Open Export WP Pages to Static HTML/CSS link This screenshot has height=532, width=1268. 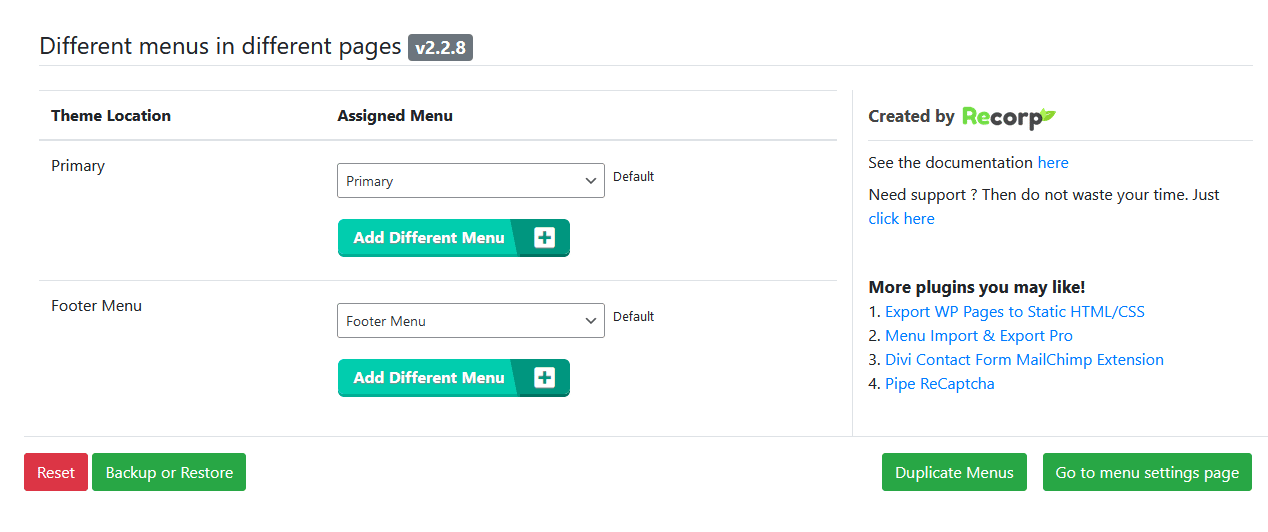(x=1014, y=312)
